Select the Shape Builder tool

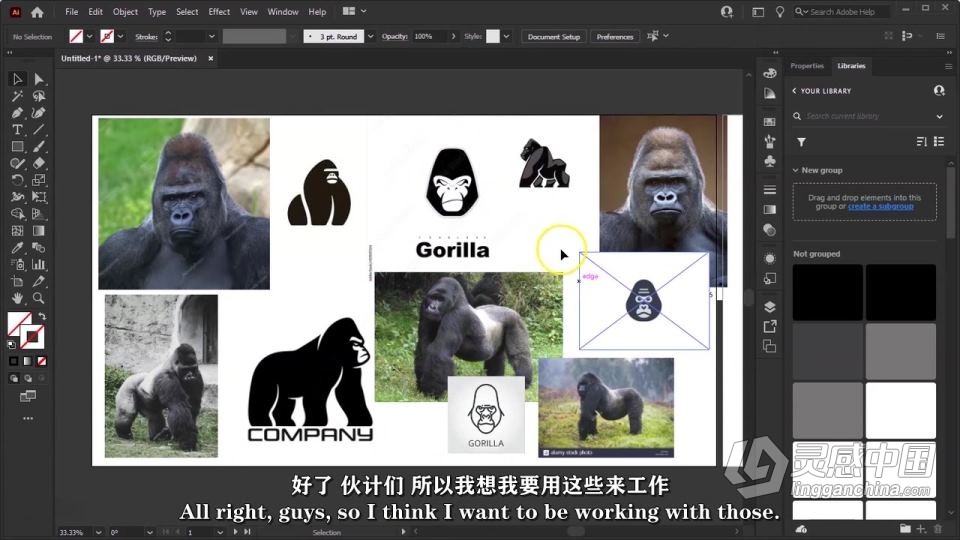(17, 214)
